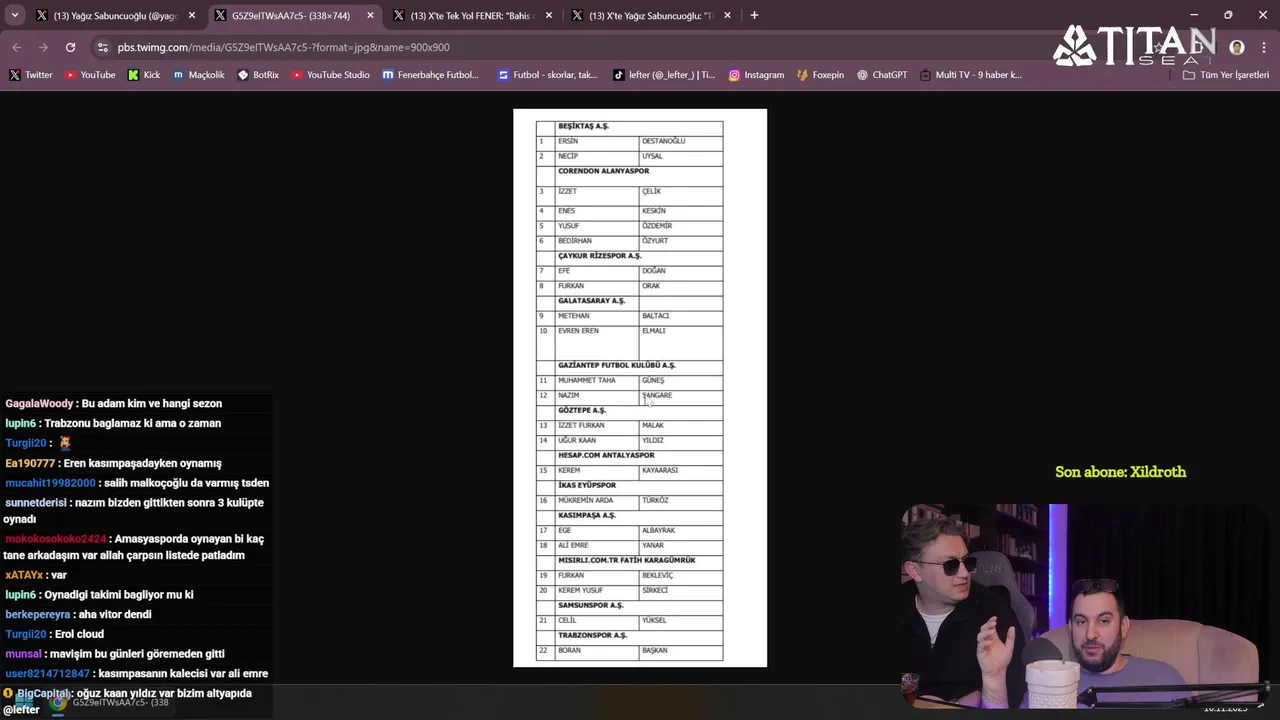
Task: Switch to the X'te Tek Yol FENER tab
Action: coord(472,15)
